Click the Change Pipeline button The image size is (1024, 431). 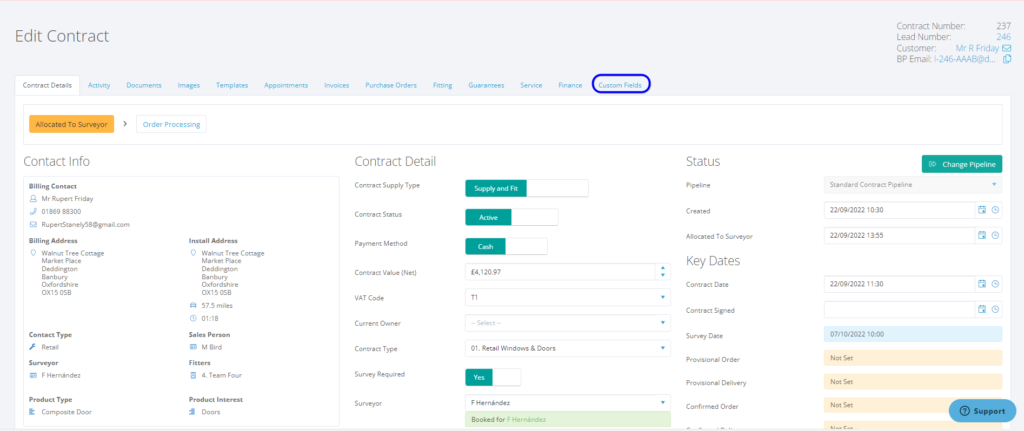pos(961,164)
